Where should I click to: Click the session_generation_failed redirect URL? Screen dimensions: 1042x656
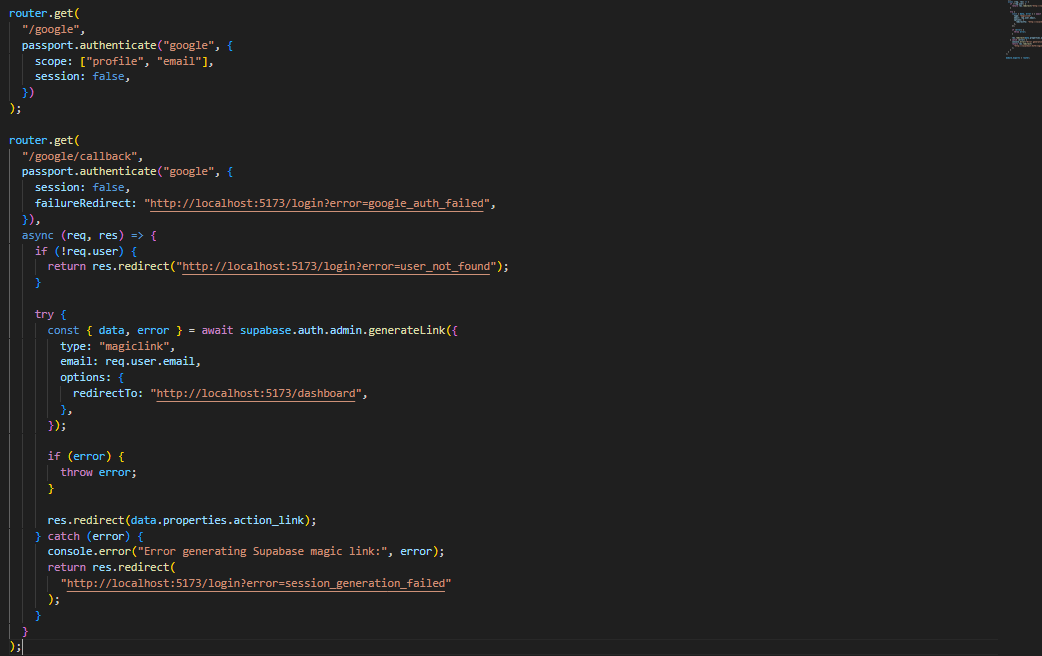click(255, 583)
